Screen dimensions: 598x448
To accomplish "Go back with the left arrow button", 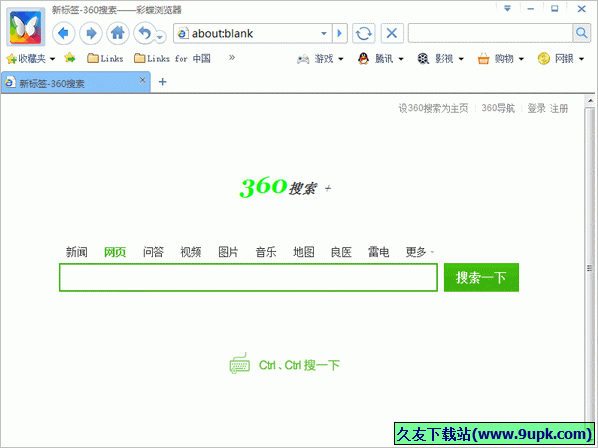I will (x=63, y=33).
